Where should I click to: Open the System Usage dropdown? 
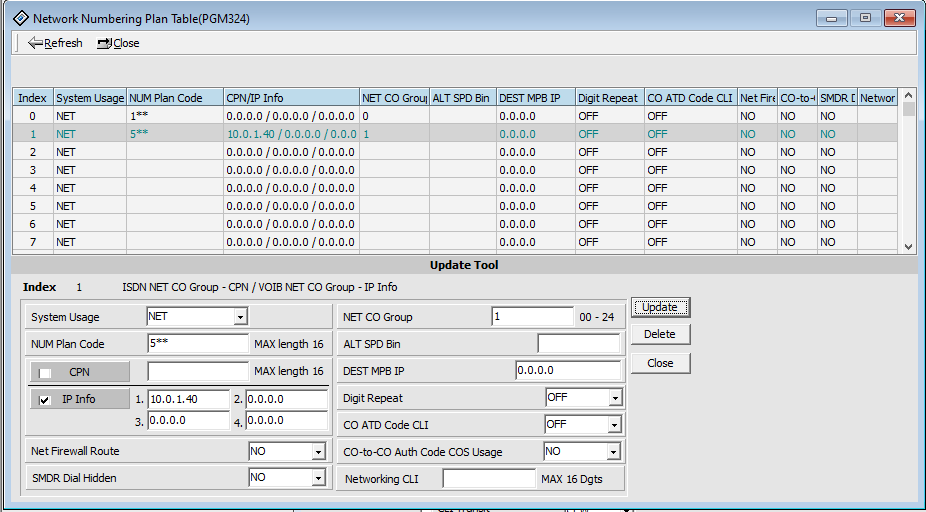click(240, 318)
